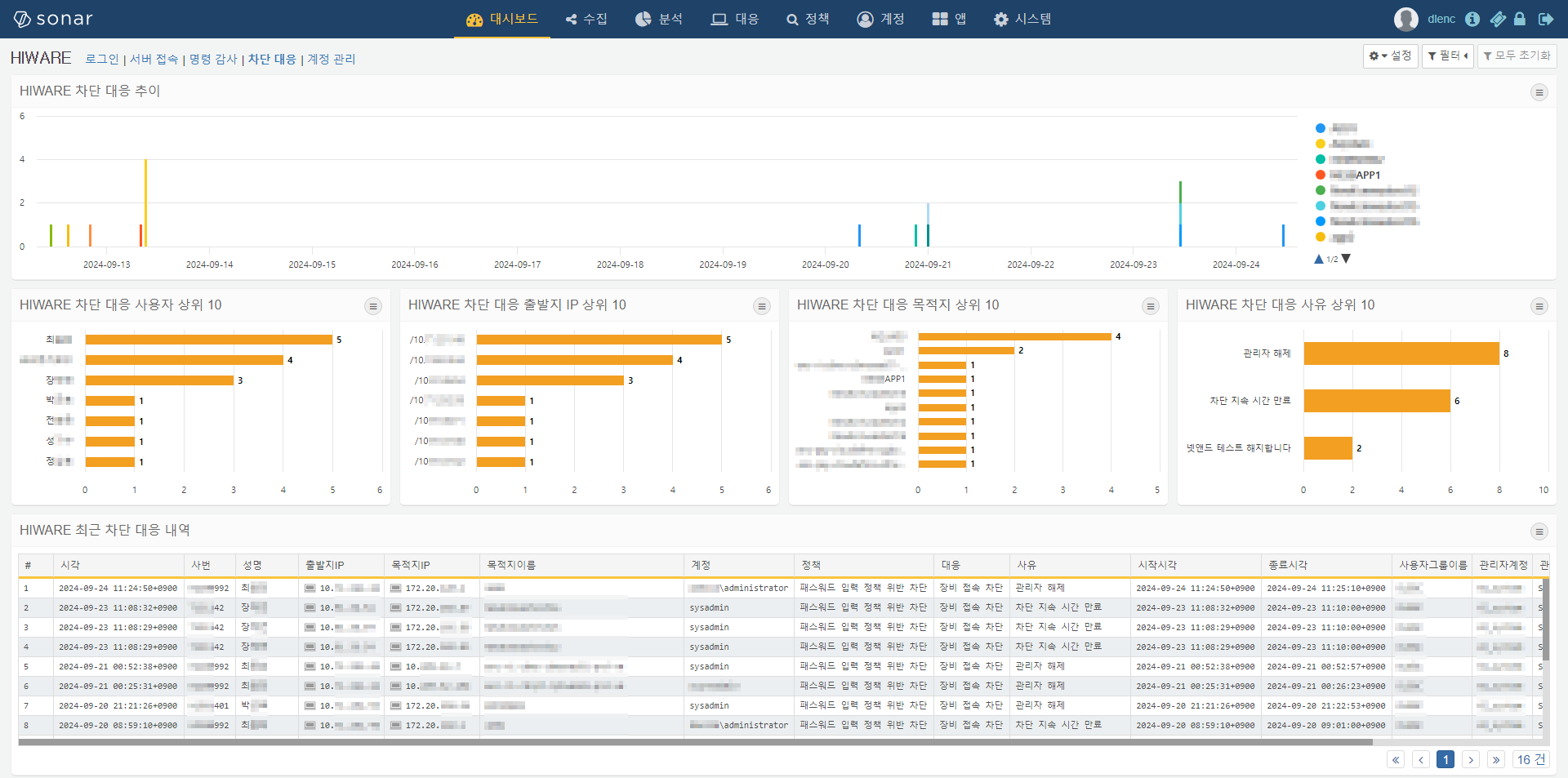Open trend chart panel menu icon

[x=1539, y=92]
